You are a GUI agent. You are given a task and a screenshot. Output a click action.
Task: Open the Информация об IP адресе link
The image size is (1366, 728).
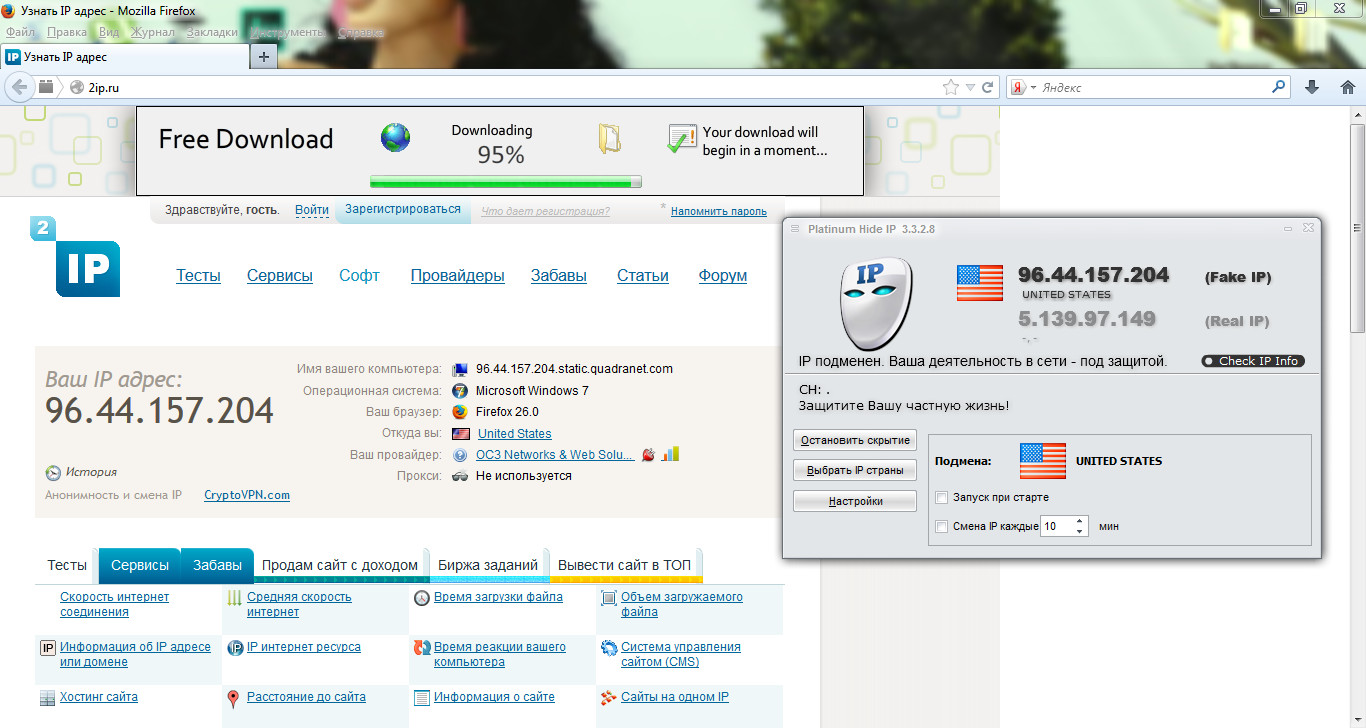[135, 654]
